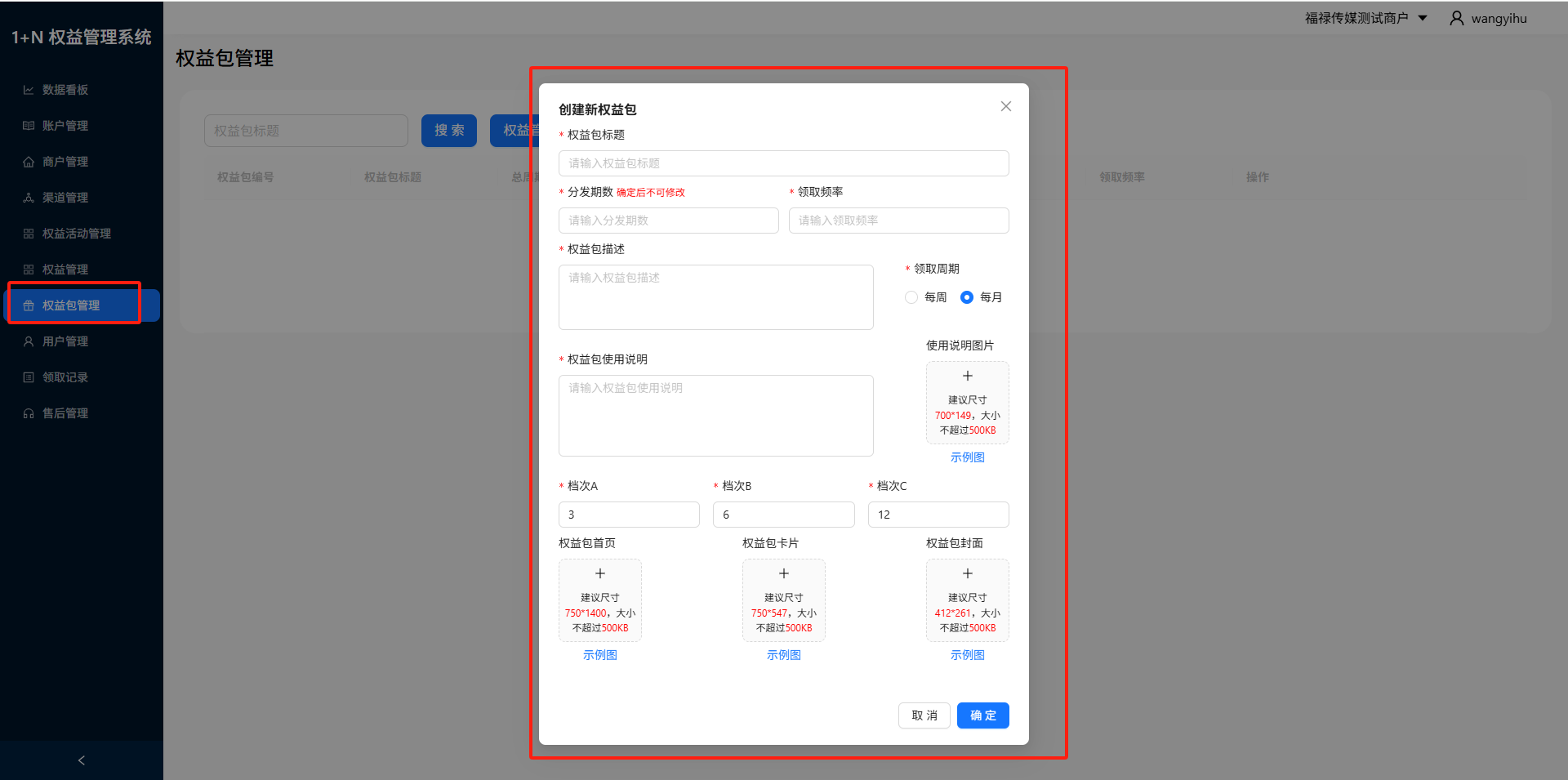The width and height of the screenshot is (1568, 780).
Task: Click plus icon to upload 权益包首页 image
Action: pos(599,573)
